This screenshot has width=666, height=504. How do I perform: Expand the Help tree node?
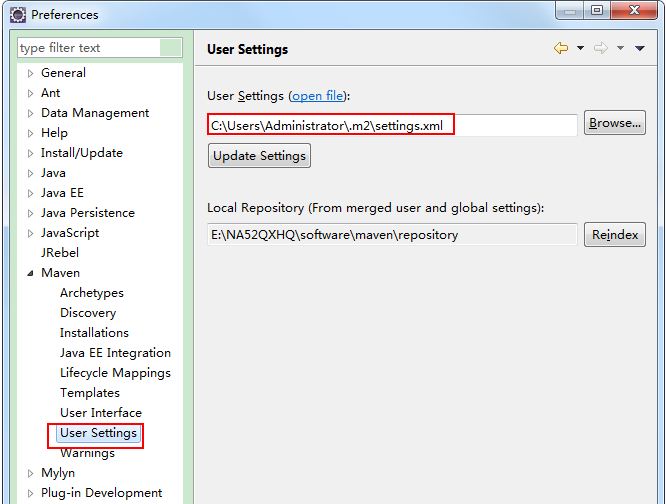30,133
